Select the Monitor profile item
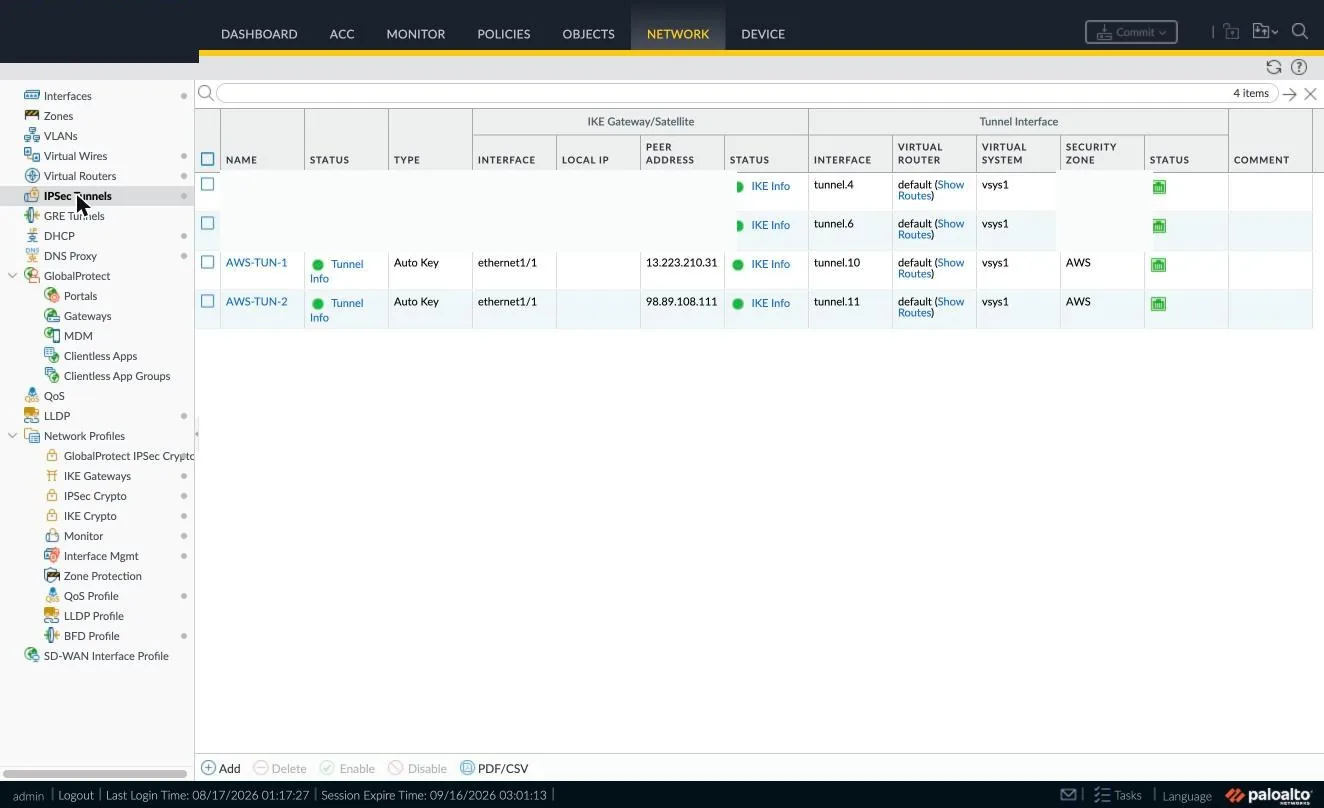The height and width of the screenshot is (808, 1324). tap(84, 536)
